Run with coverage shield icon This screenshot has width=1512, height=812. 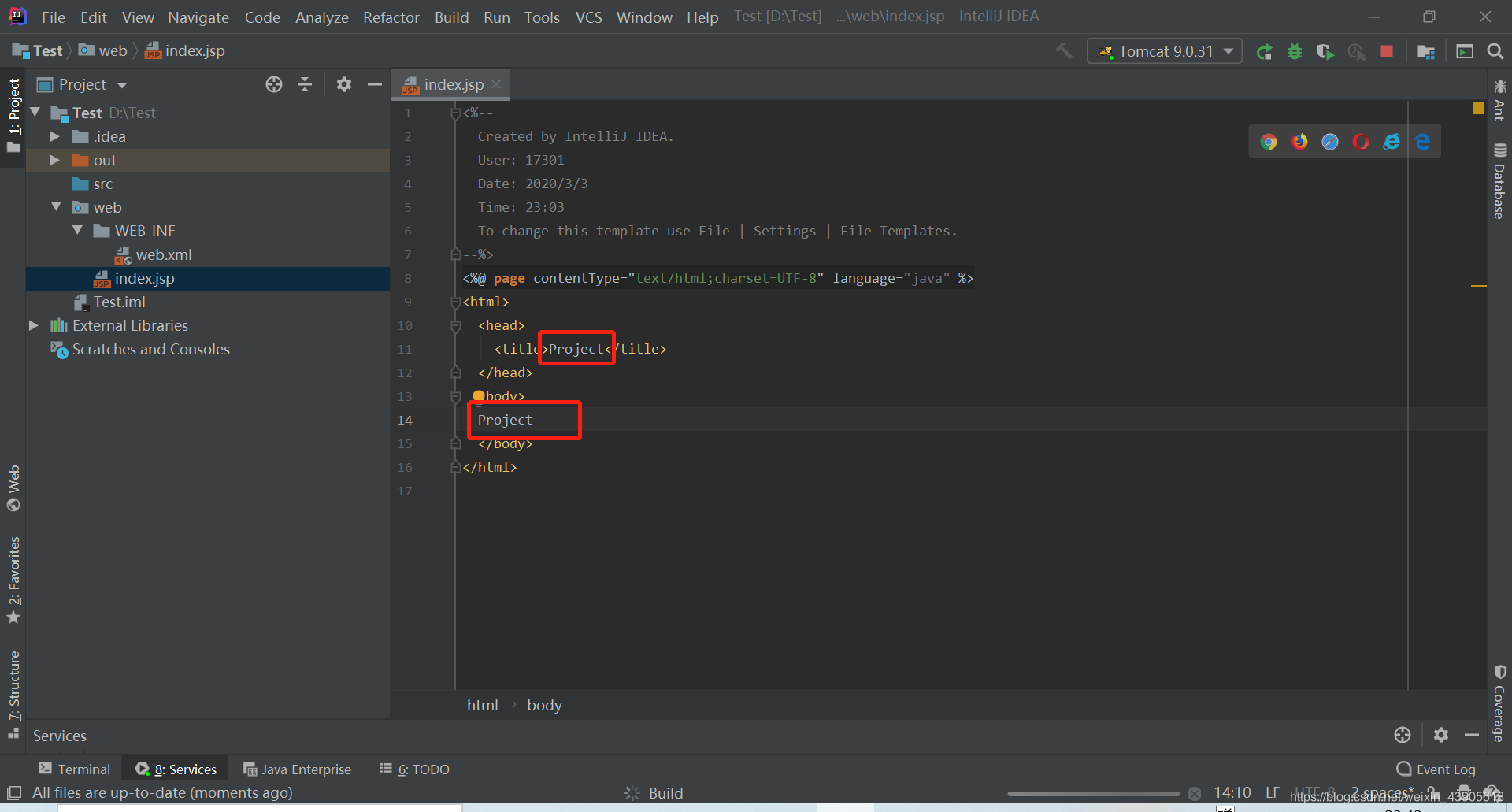(1325, 52)
